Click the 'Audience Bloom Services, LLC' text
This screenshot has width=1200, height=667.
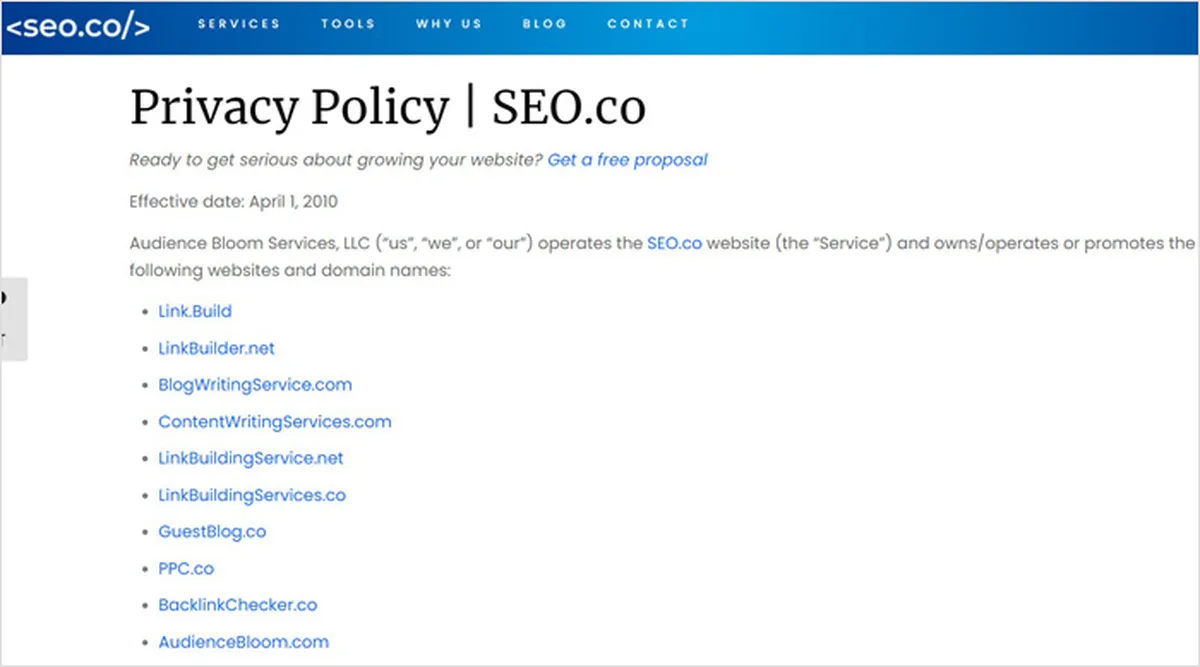point(250,243)
